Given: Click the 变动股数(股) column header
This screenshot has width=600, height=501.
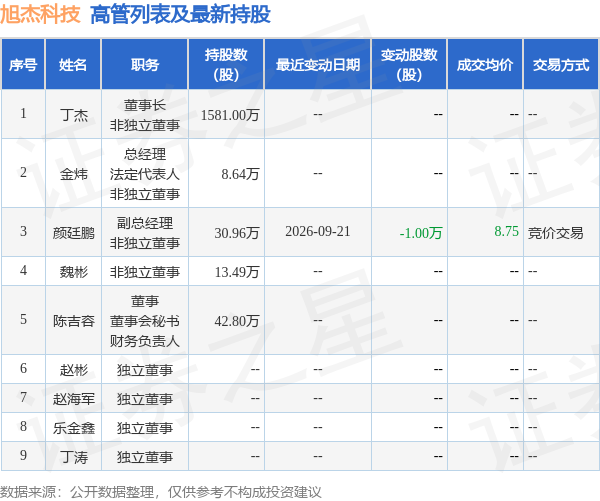Looking at the screenshot, I should click(409, 65).
